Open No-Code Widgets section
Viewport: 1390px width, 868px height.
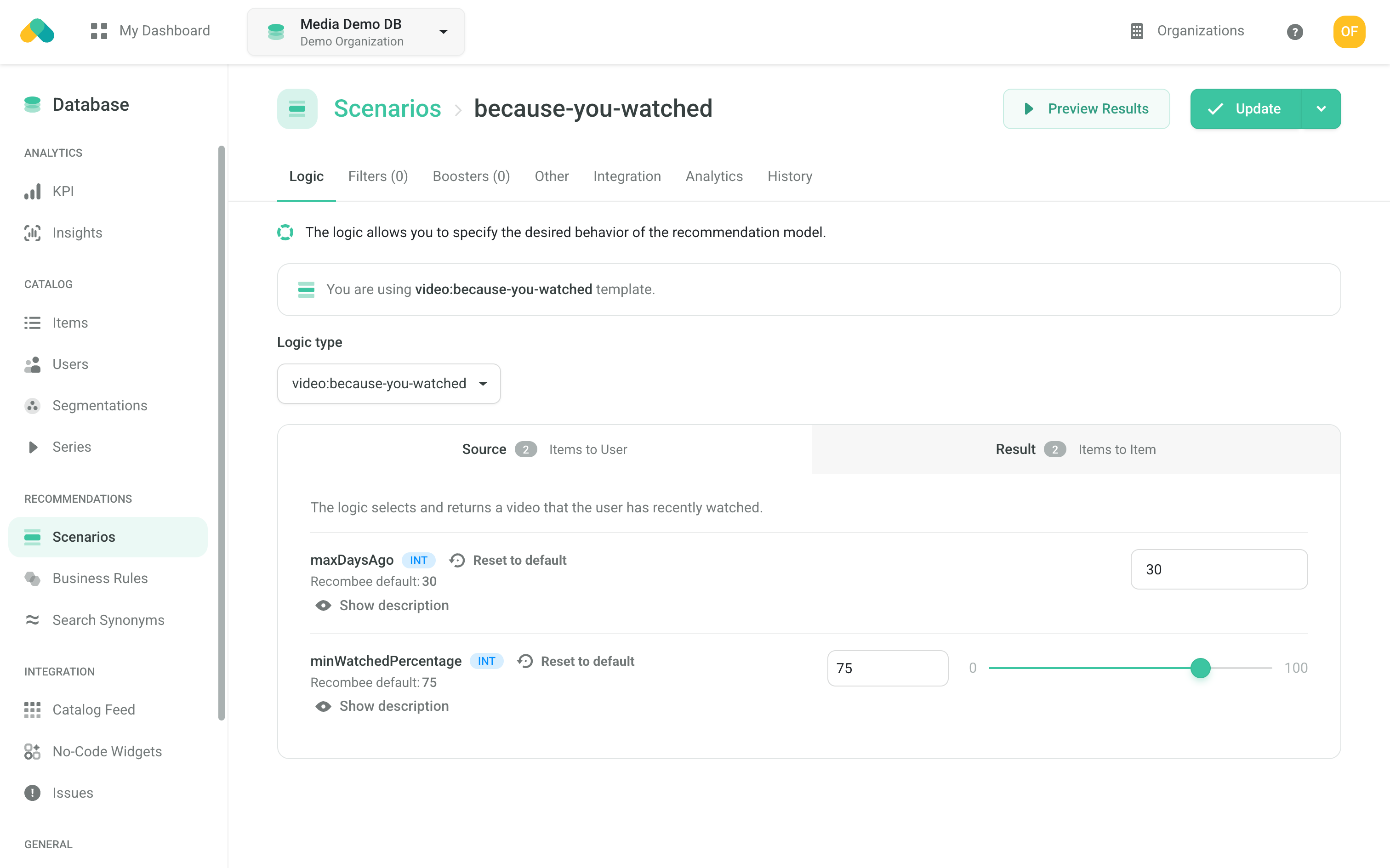(107, 751)
